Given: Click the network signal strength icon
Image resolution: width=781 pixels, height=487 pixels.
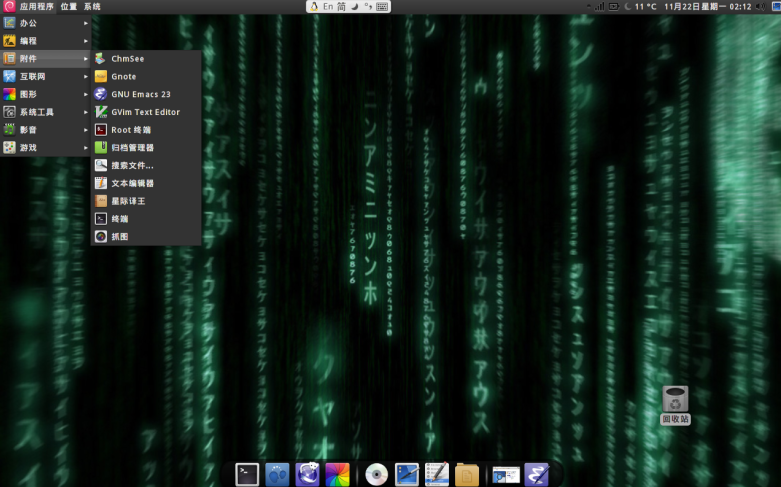Looking at the screenshot, I should (x=599, y=6).
